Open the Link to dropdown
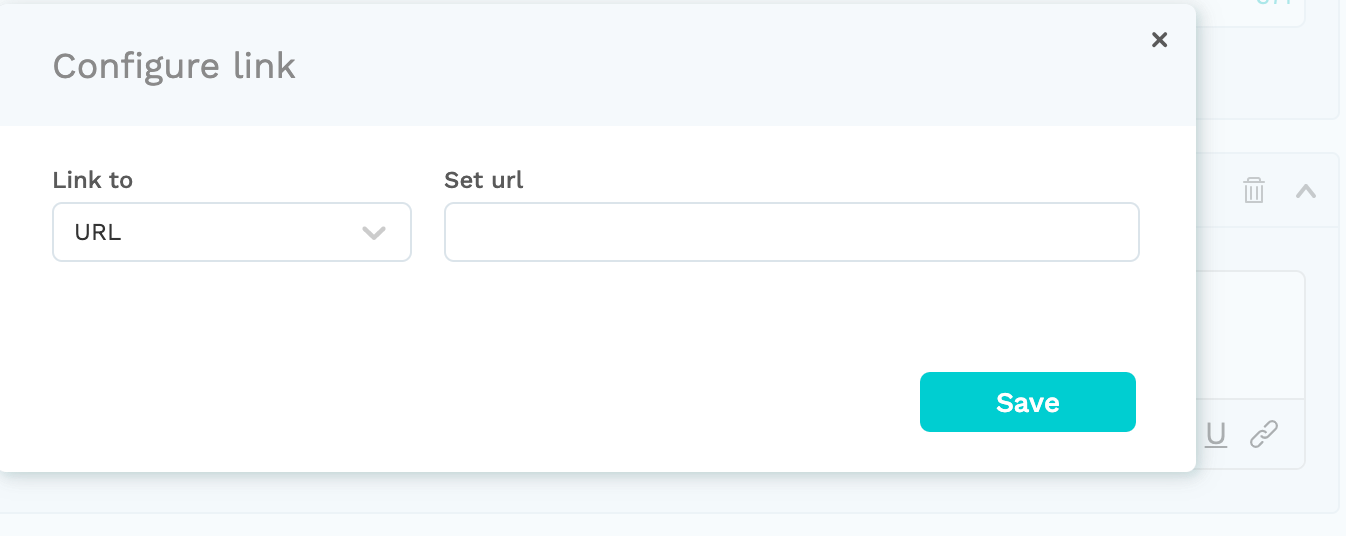 tap(232, 232)
